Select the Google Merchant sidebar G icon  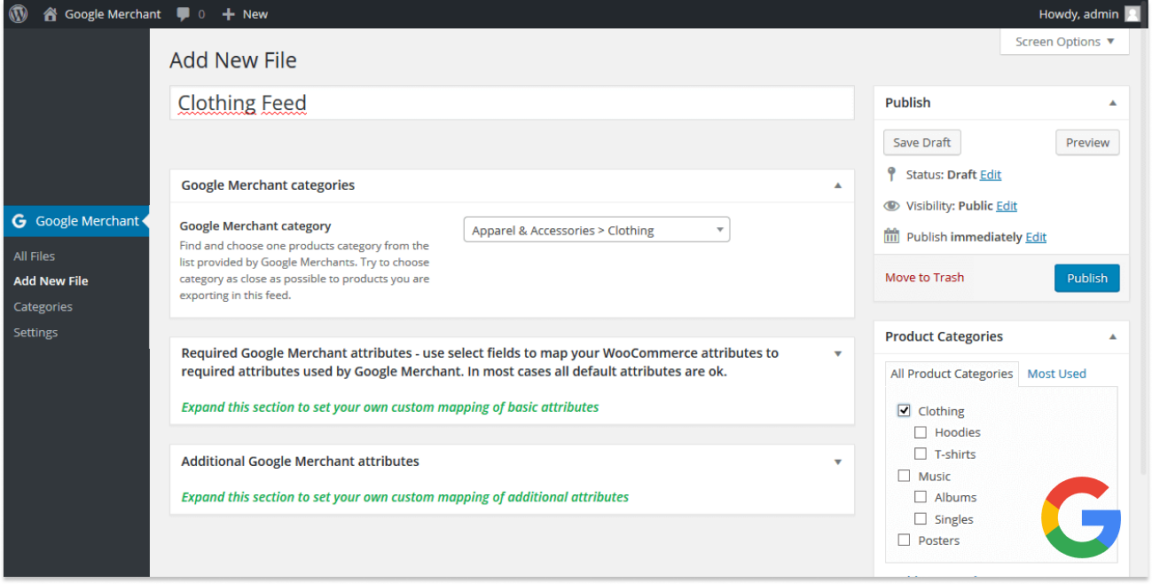[19, 220]
